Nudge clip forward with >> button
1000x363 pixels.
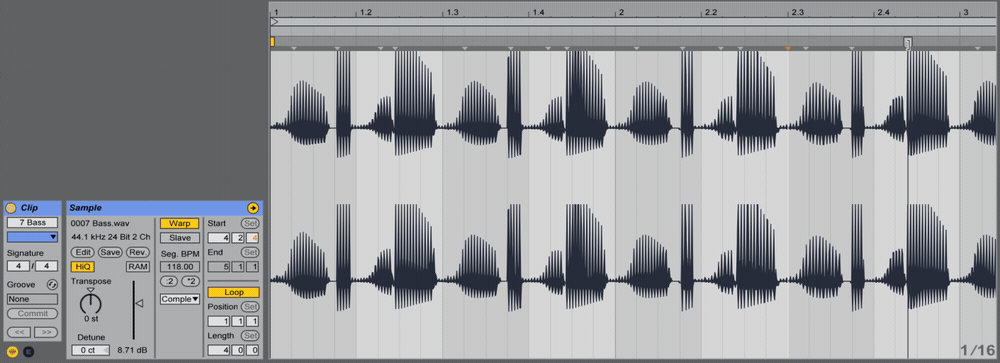(x=45, y=332)
